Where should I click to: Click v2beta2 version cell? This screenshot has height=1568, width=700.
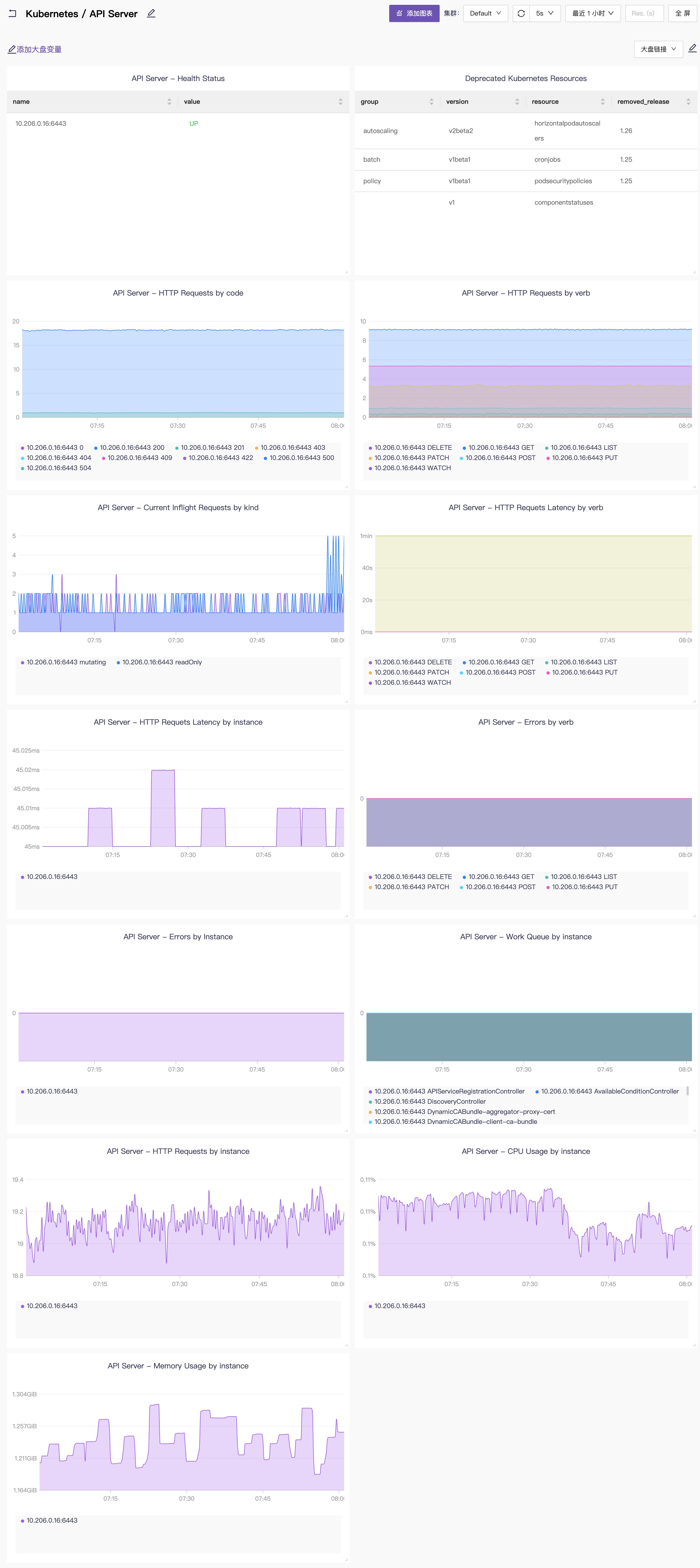pos(461,131)
